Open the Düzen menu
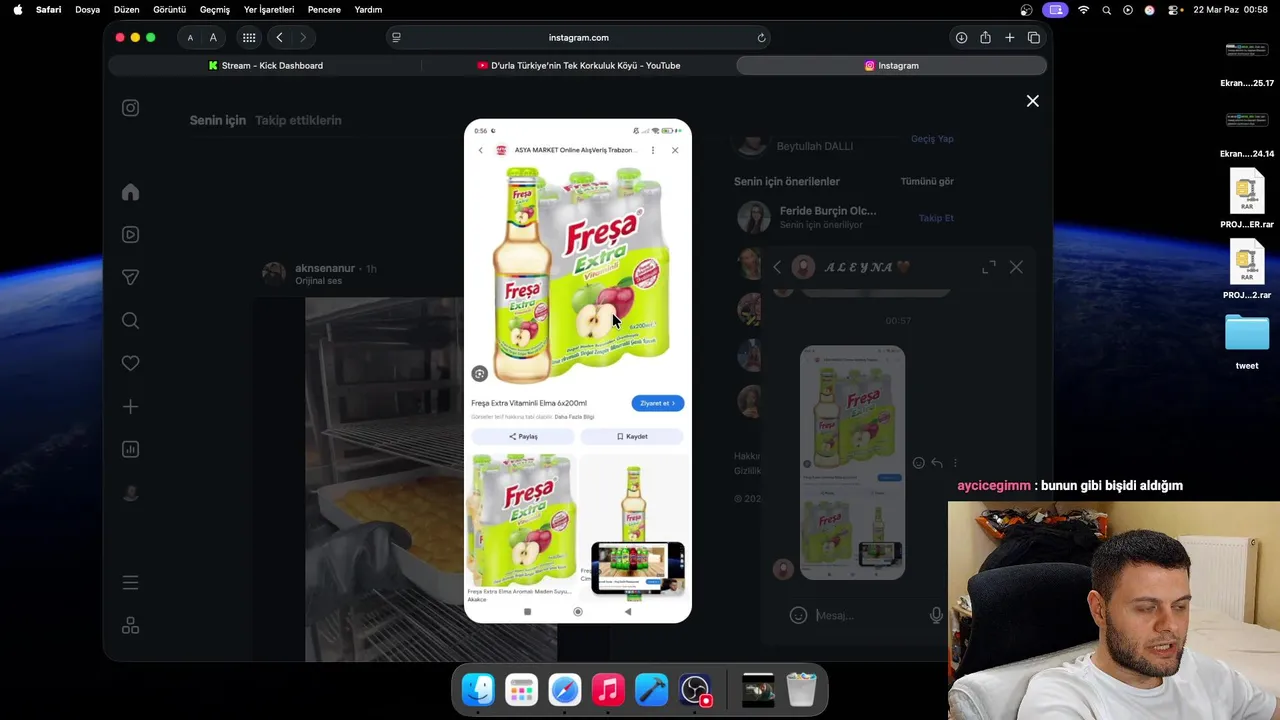 127,9
